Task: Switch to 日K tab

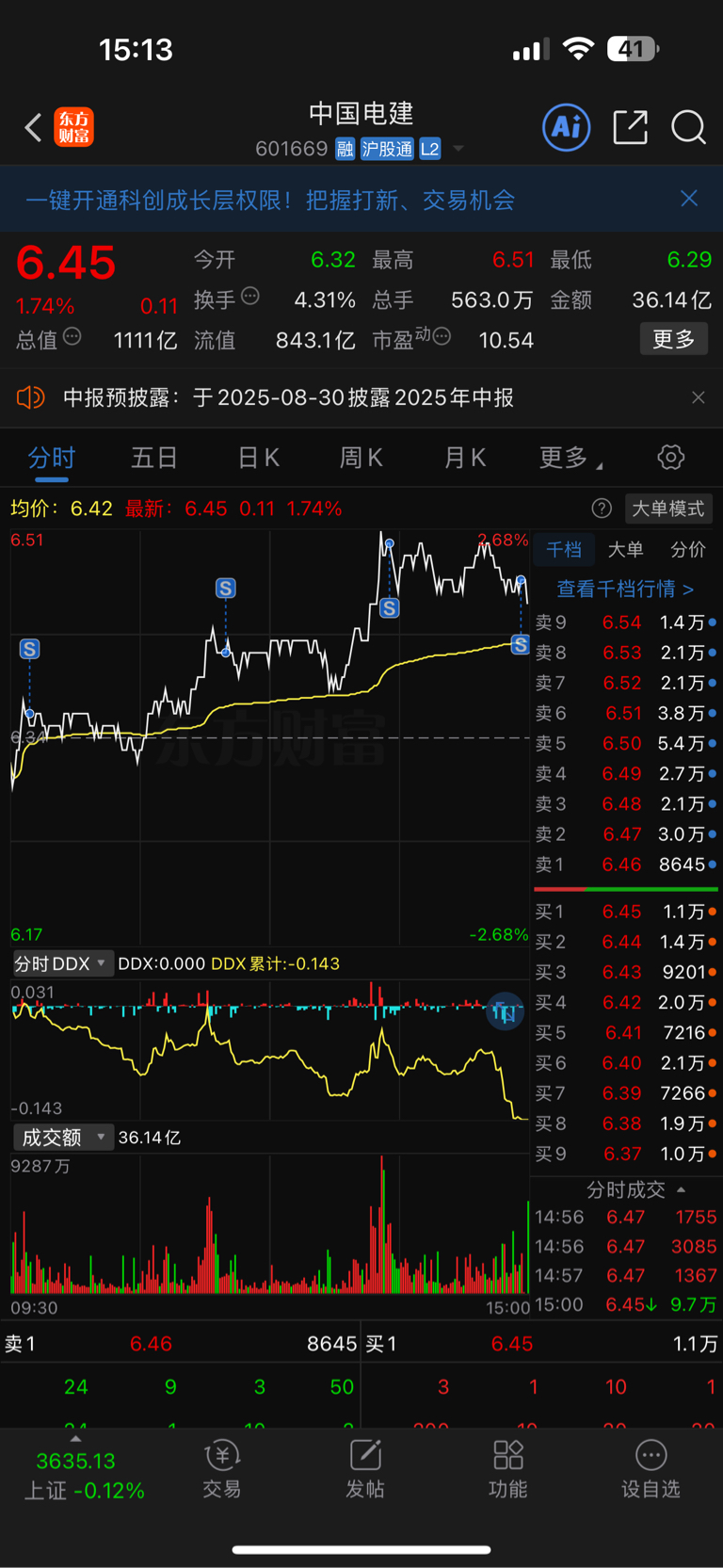Action: pos(258,458)
